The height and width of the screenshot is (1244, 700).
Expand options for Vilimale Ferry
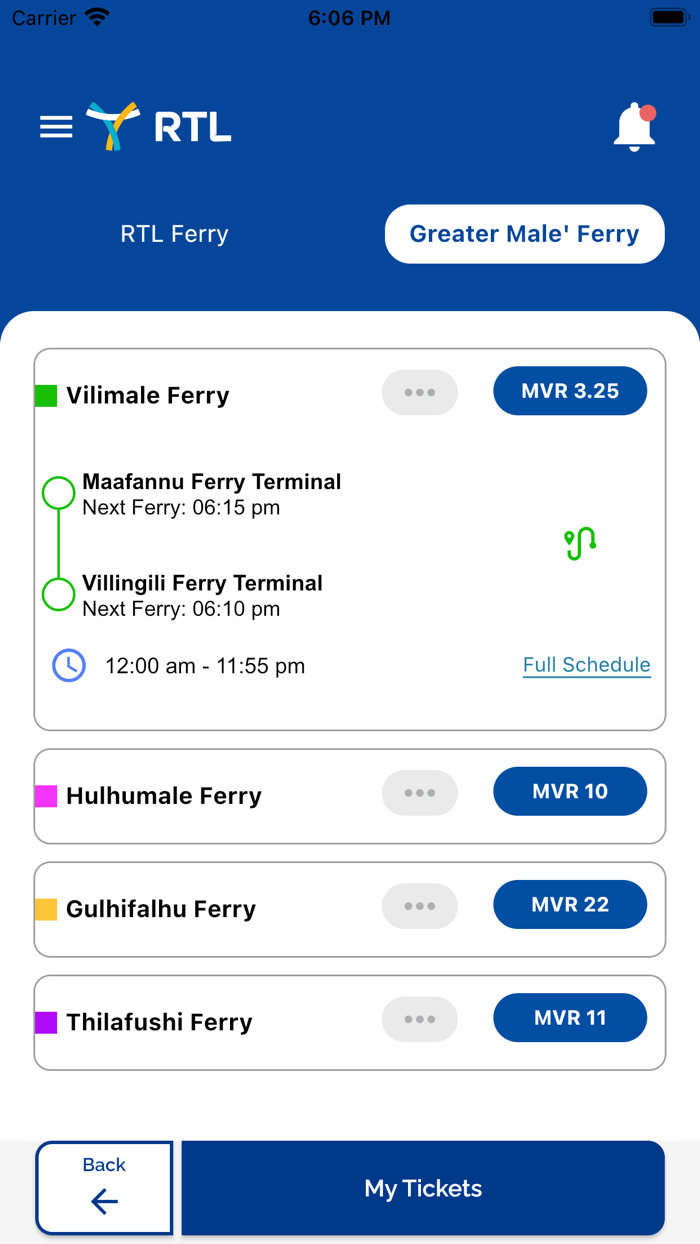419,392
